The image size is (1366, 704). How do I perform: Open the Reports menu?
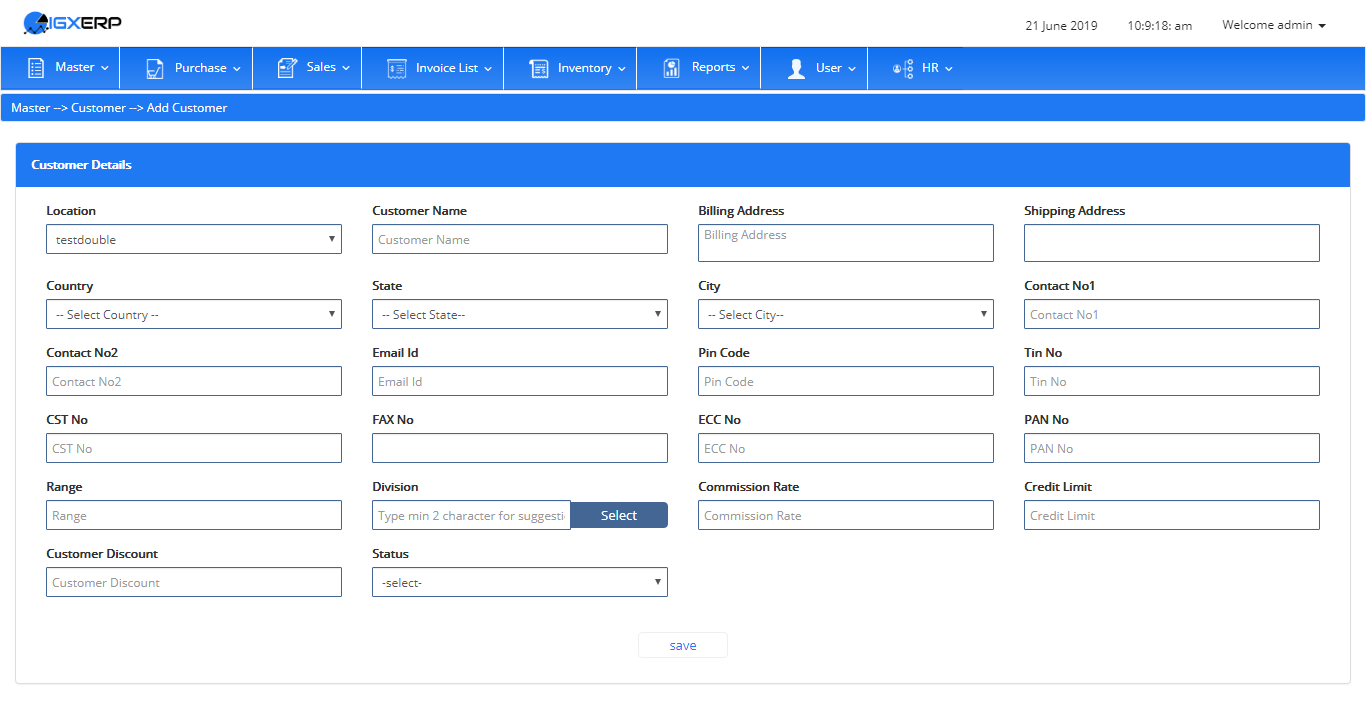click(x=698, y=68)
